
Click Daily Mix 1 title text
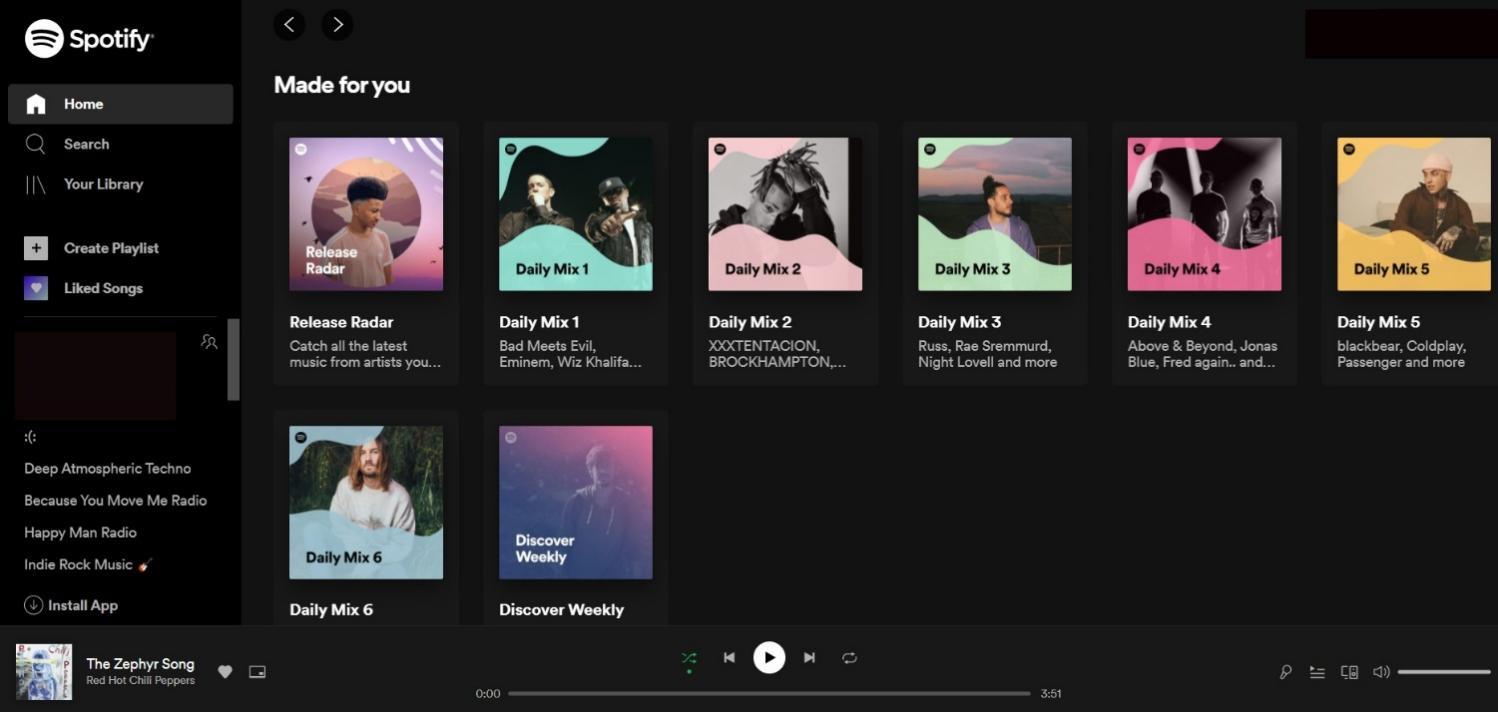[539, 322]
